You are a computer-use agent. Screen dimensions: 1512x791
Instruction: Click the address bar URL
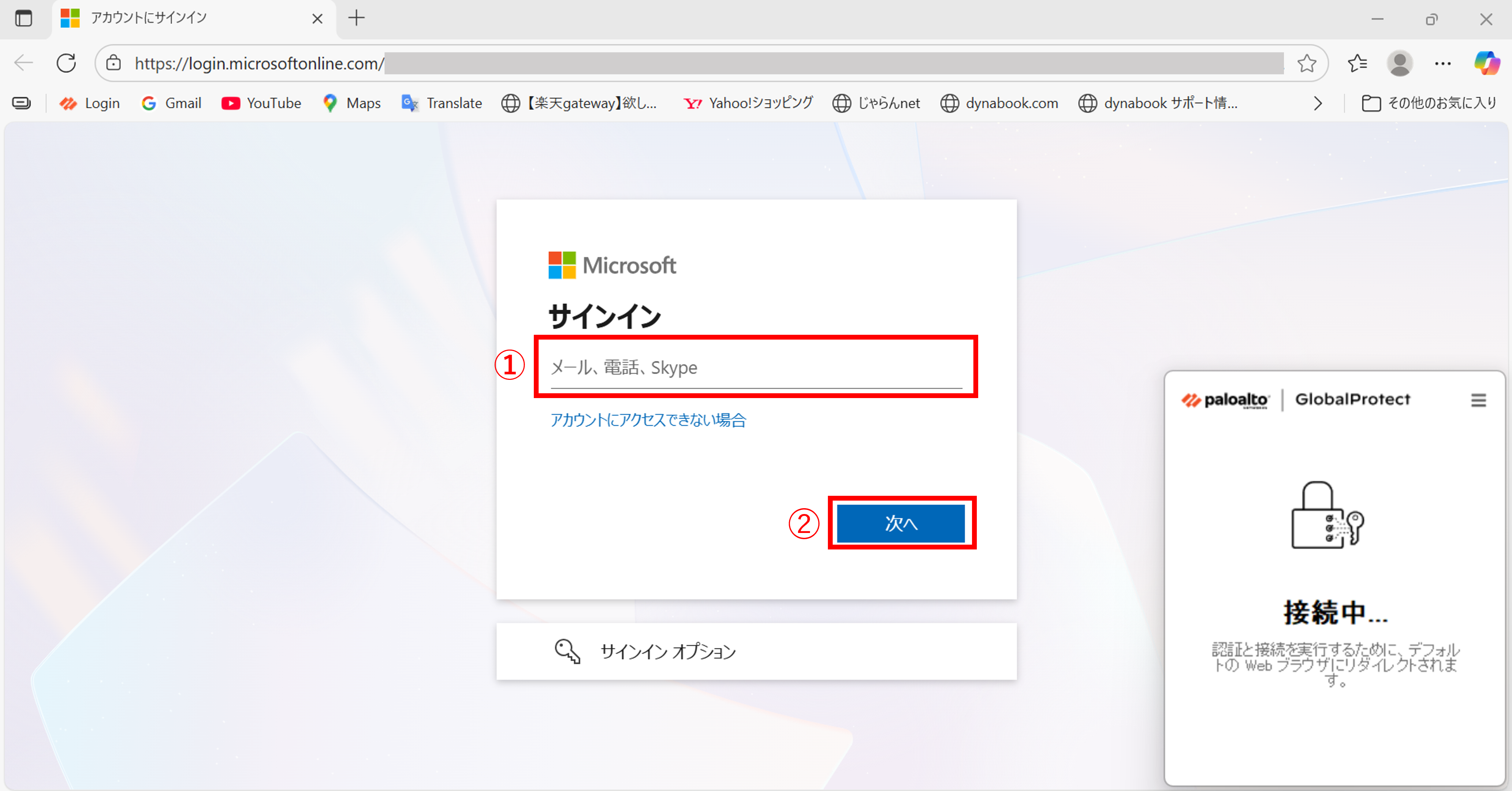click(x=258, y=63)
